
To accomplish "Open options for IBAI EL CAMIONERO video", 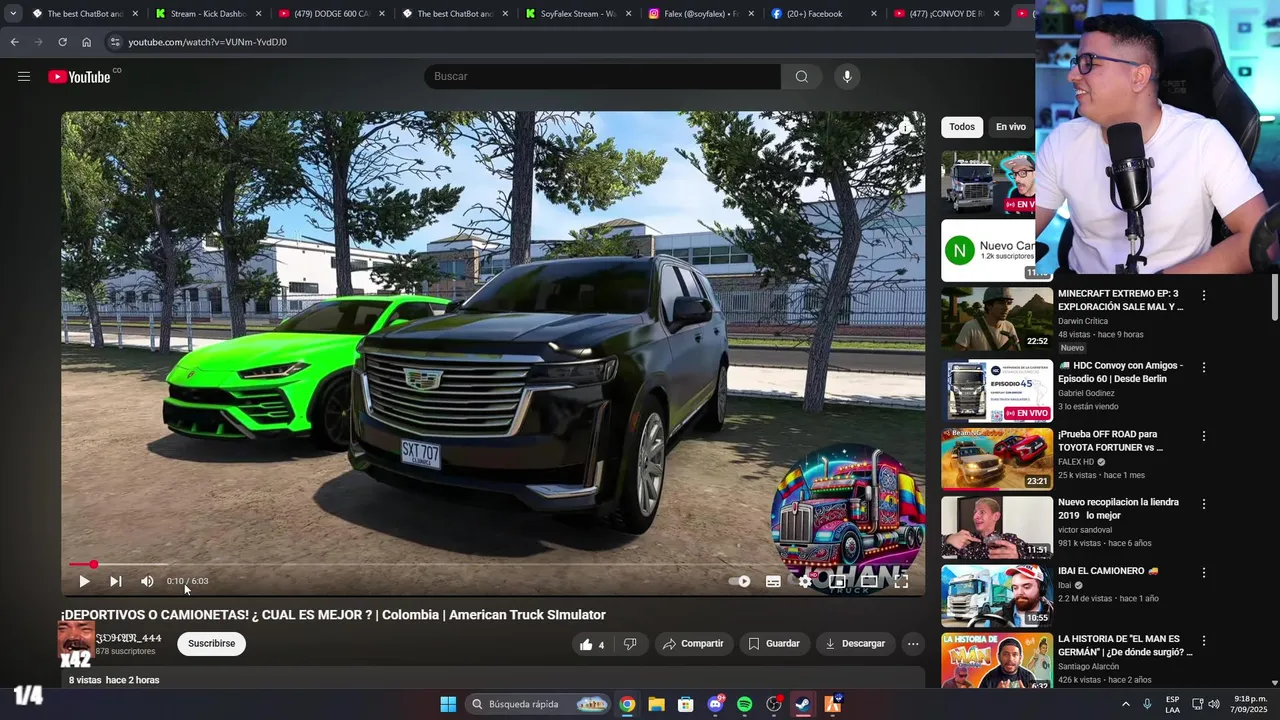I will [1204, 573].
